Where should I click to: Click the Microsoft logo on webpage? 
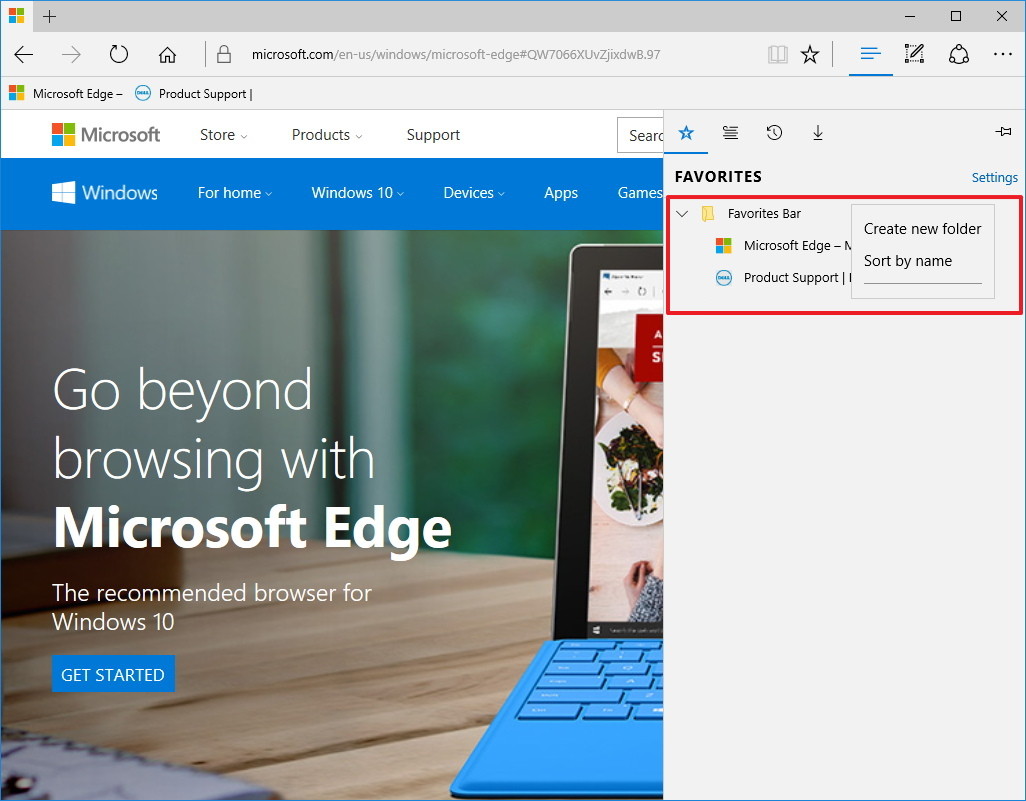(105, 134)
